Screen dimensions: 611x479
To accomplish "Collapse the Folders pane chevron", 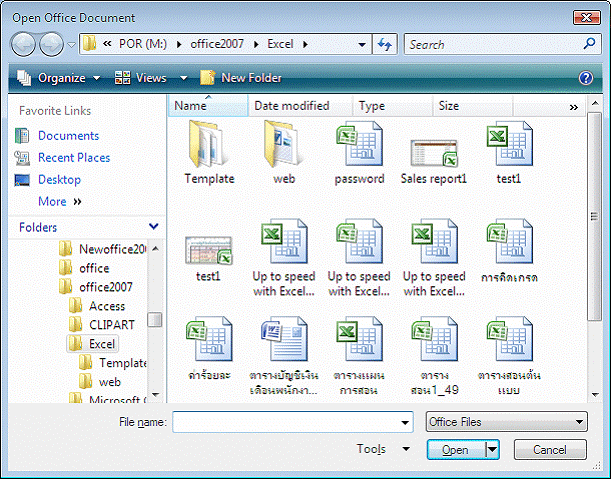I will click(154, 226).
